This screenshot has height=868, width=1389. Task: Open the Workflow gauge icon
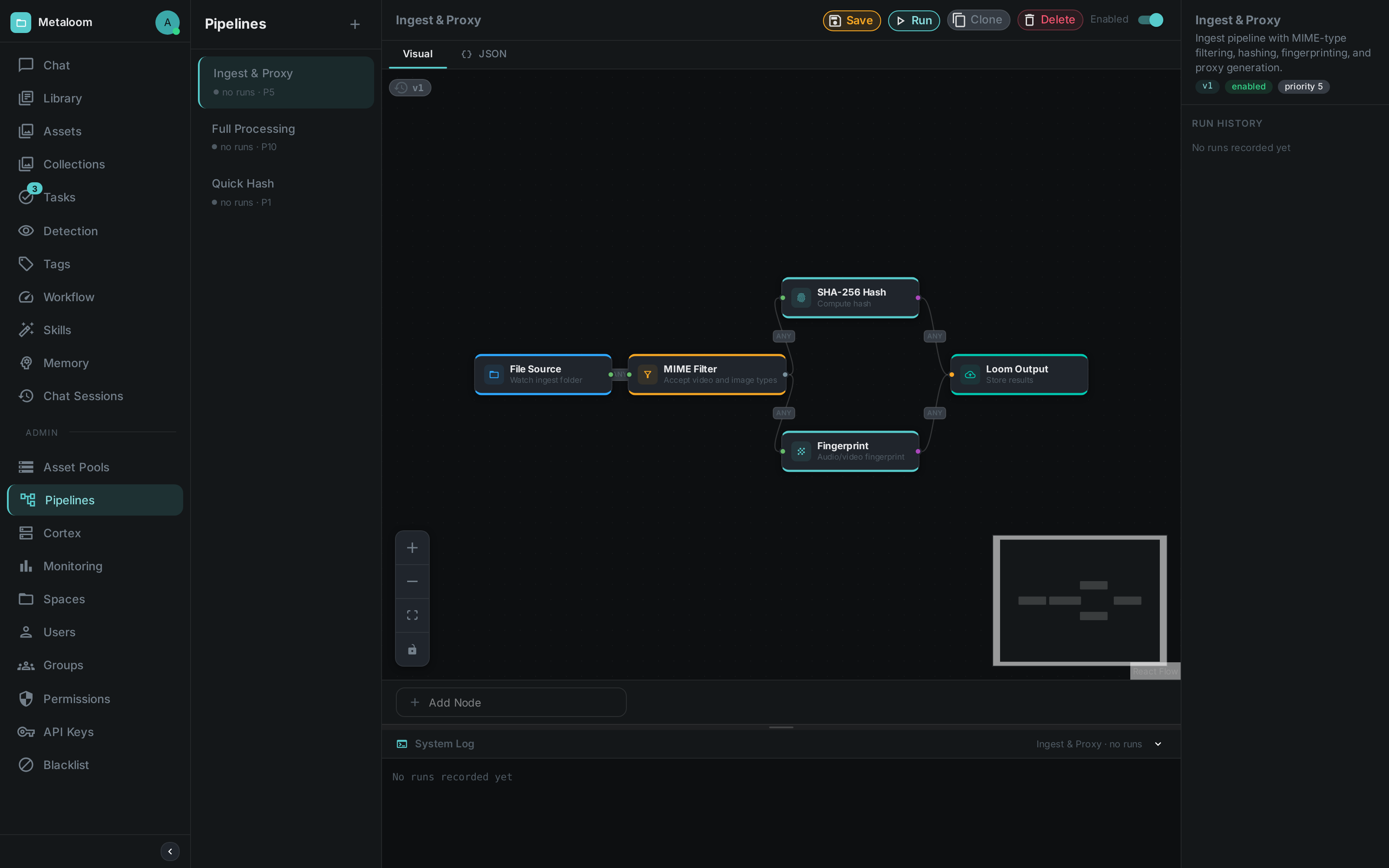[26, 297]
